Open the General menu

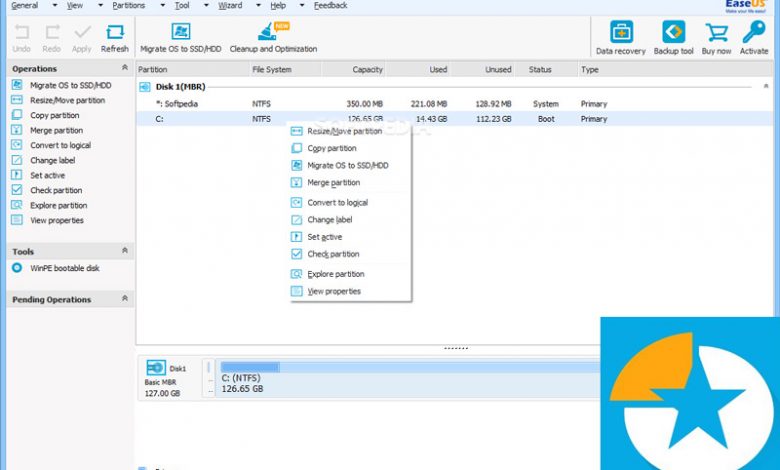(x=25, y=5)
